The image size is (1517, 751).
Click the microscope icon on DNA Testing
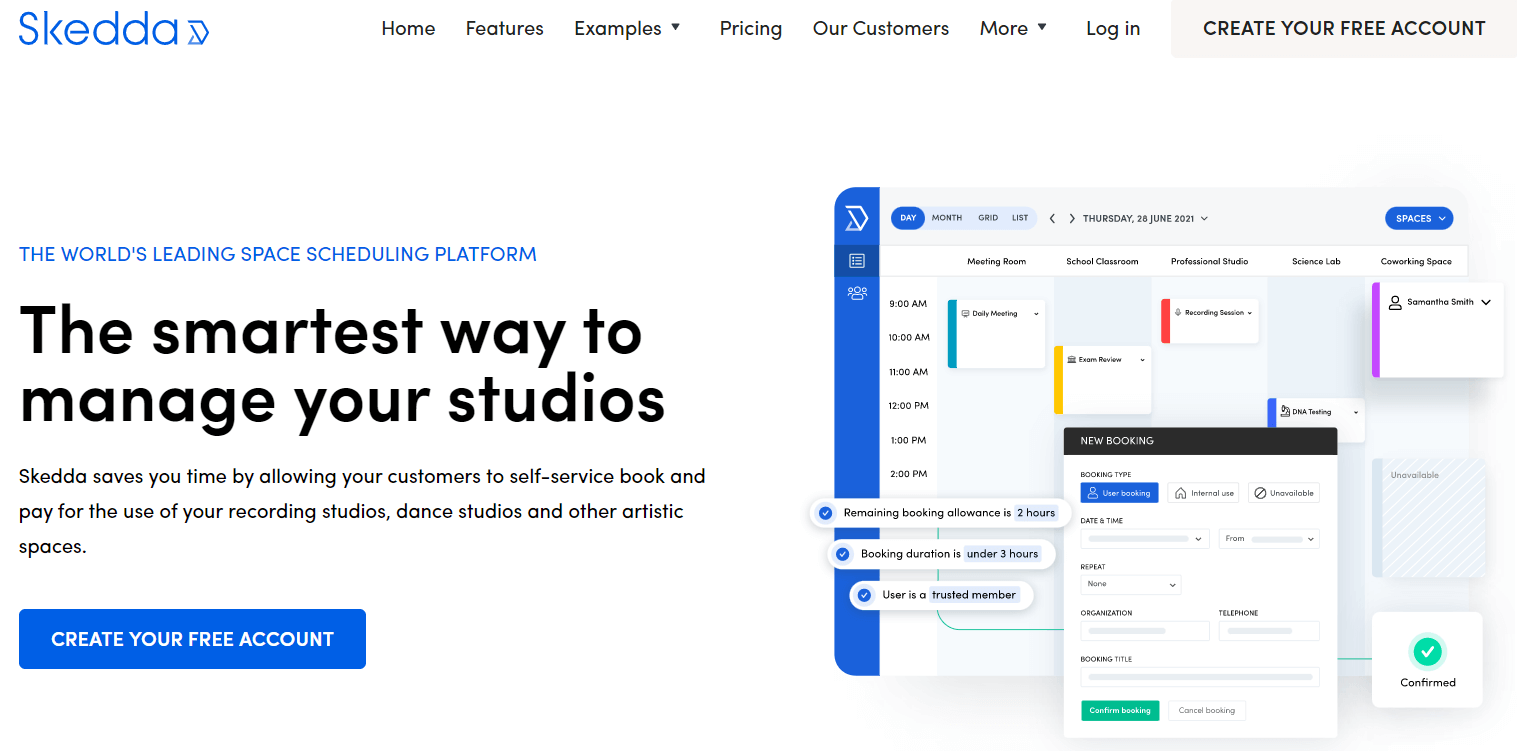[x=1285, y=411]
